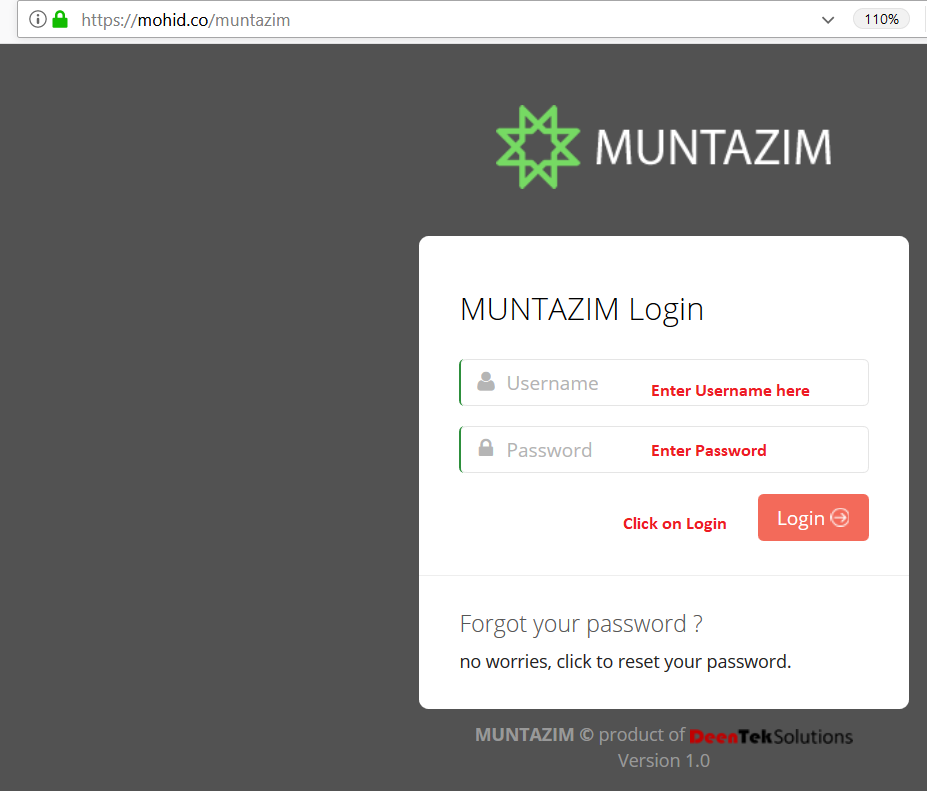The height and width of the screenshot is (791, 927).
Task: Click the bold MUNTAZIM copyright text in footer
Action: click(x=524, y=735)
